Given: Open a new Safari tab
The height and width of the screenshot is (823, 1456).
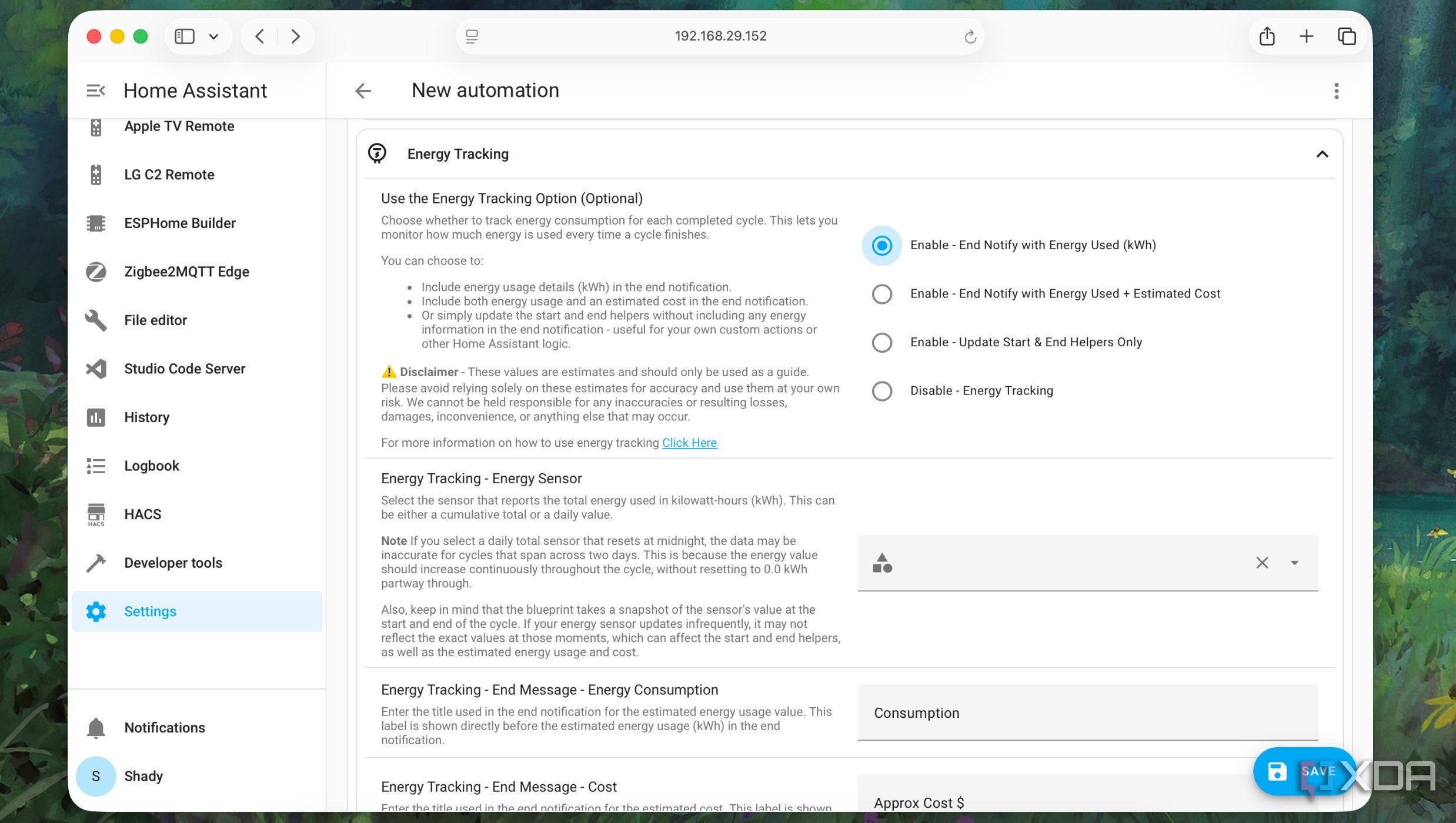Looking at the screenshot, I should [1306, 36].
